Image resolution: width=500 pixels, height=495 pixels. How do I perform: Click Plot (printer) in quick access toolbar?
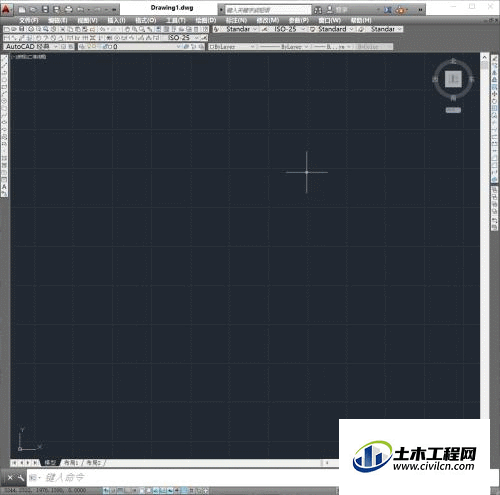click(x=68, y=10)
